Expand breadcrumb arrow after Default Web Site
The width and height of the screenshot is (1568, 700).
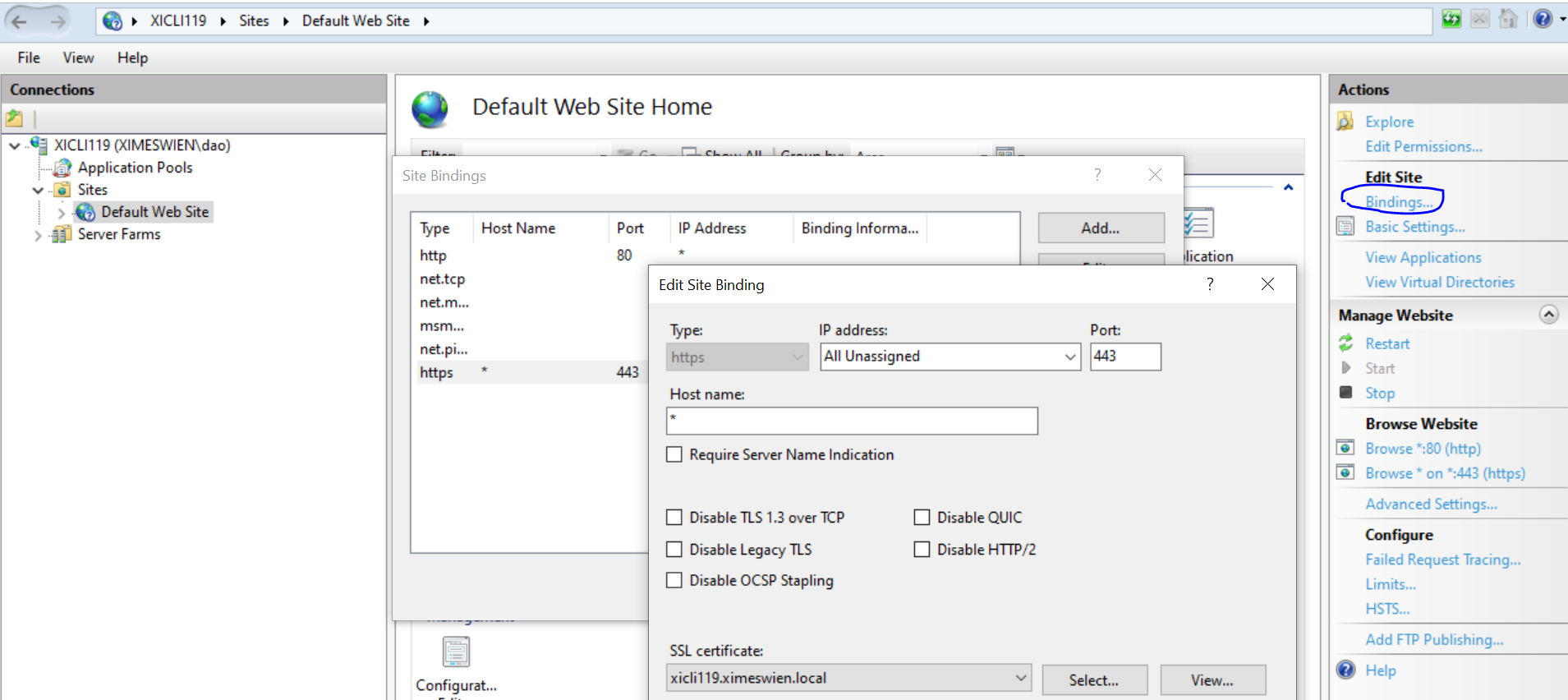point(426,21)
